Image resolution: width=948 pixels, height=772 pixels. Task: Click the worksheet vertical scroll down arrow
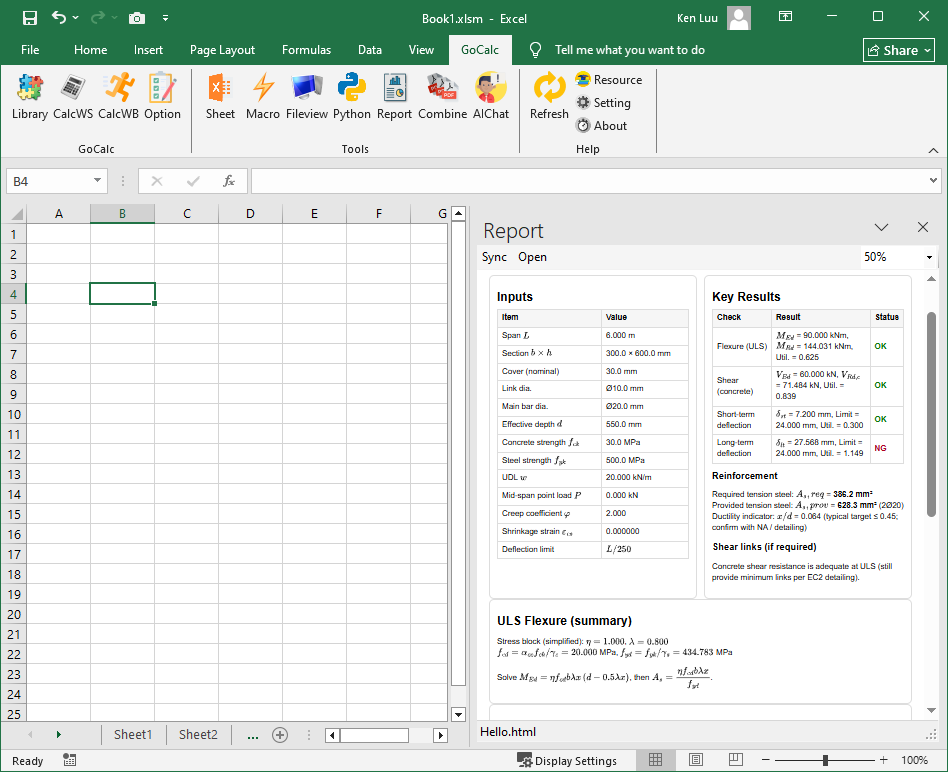coord(458,715)
